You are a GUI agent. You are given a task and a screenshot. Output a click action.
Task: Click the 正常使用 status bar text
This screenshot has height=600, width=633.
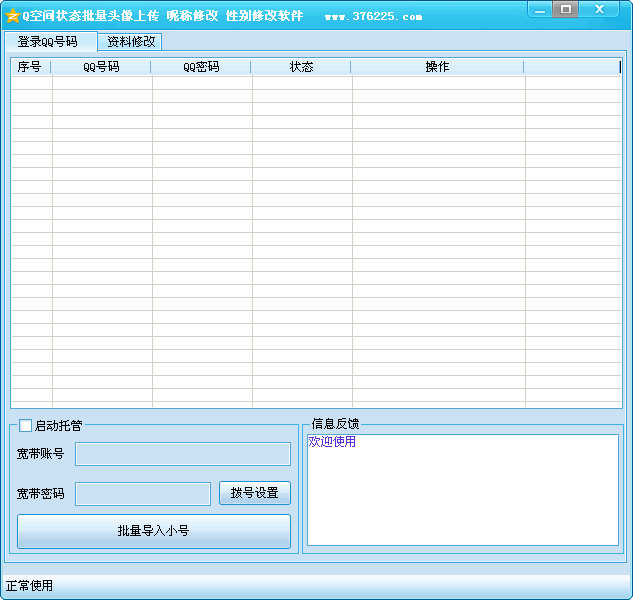(x=30, y=585)
